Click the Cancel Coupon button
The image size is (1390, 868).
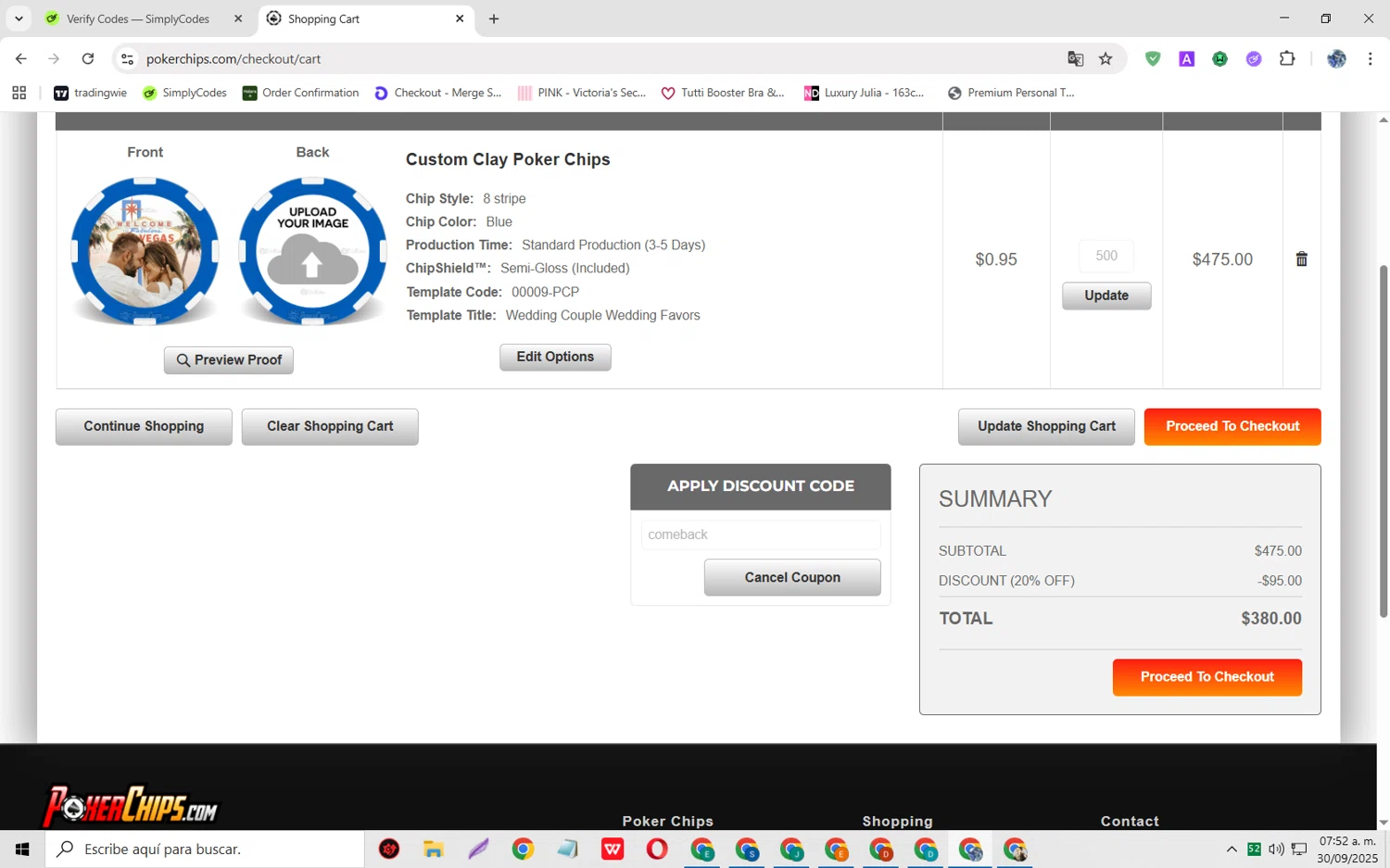(x=792, y=577)
